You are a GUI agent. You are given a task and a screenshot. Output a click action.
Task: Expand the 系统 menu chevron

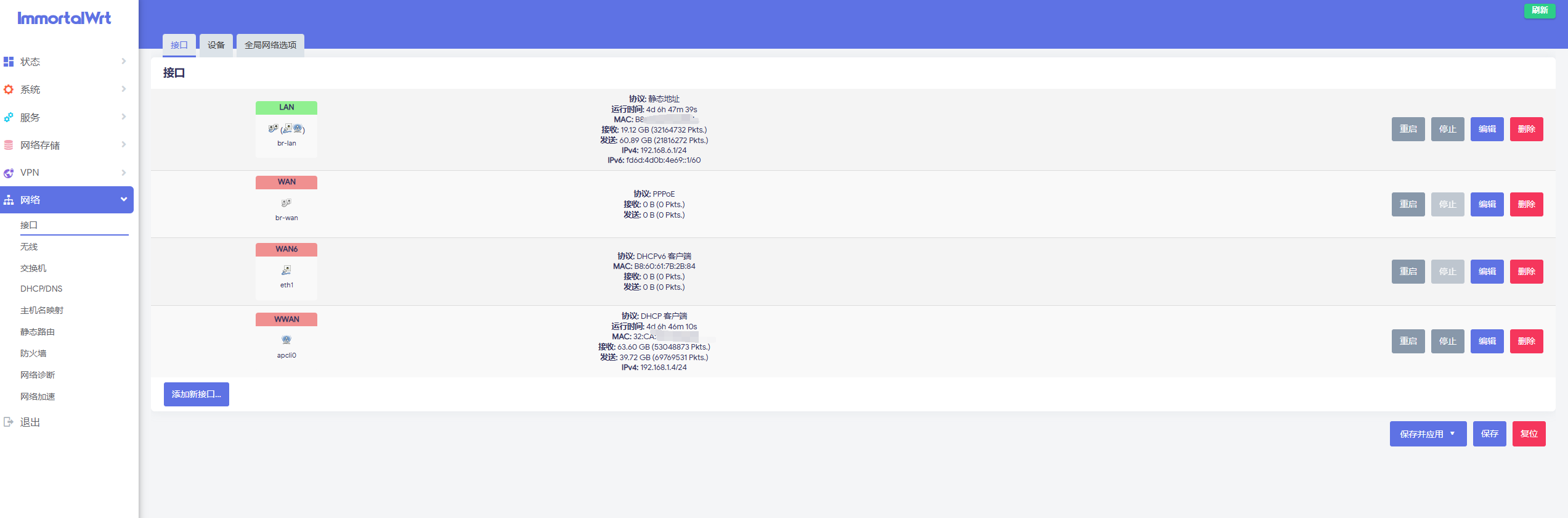[124, 89]
